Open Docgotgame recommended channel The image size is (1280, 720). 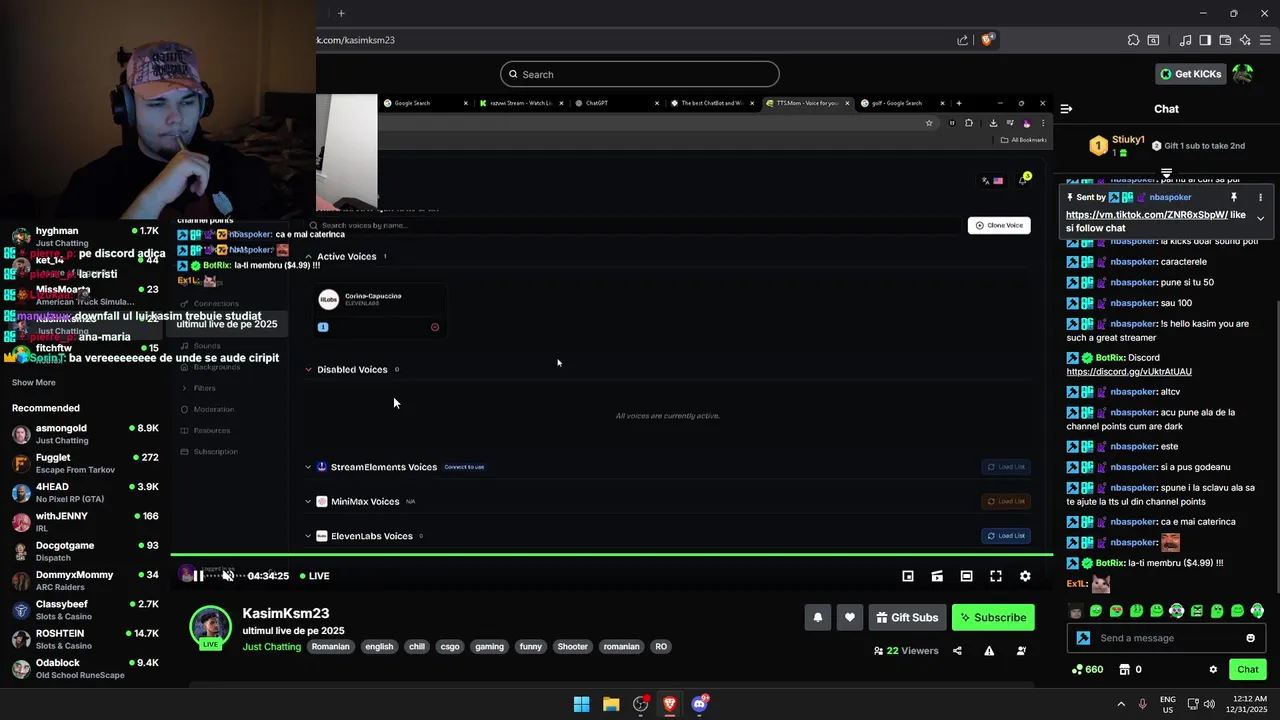pyautogui.click(x=85, y=551)
